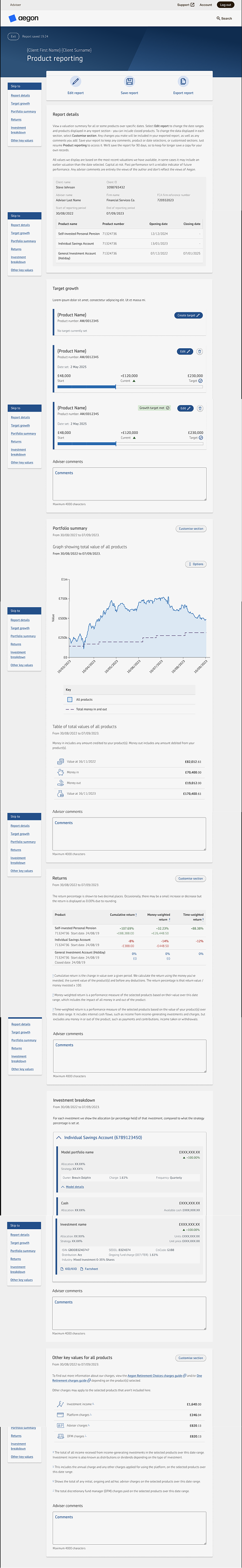Click the '£19,012.00' Money out value
The height and width of the screenshot is (1568, 242).
click(x=193, y=783)
